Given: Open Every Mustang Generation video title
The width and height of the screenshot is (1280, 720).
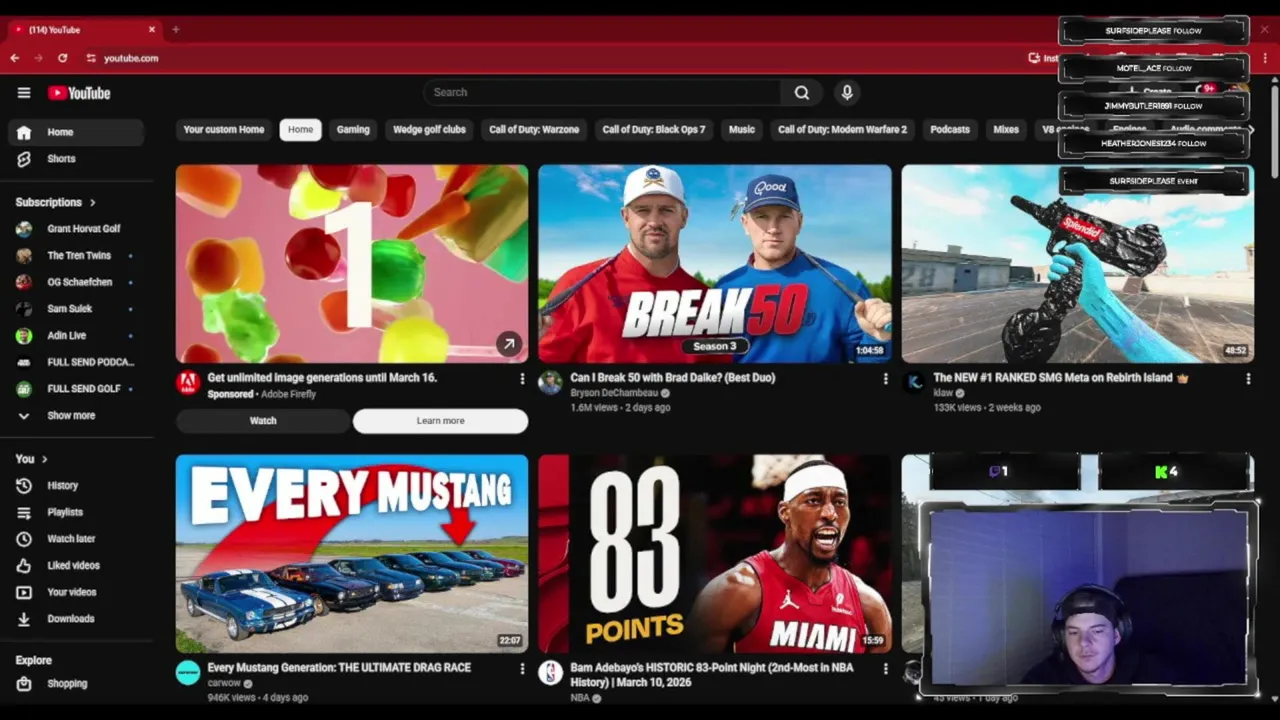Looking at the screenshot, I should coord(339,668).
